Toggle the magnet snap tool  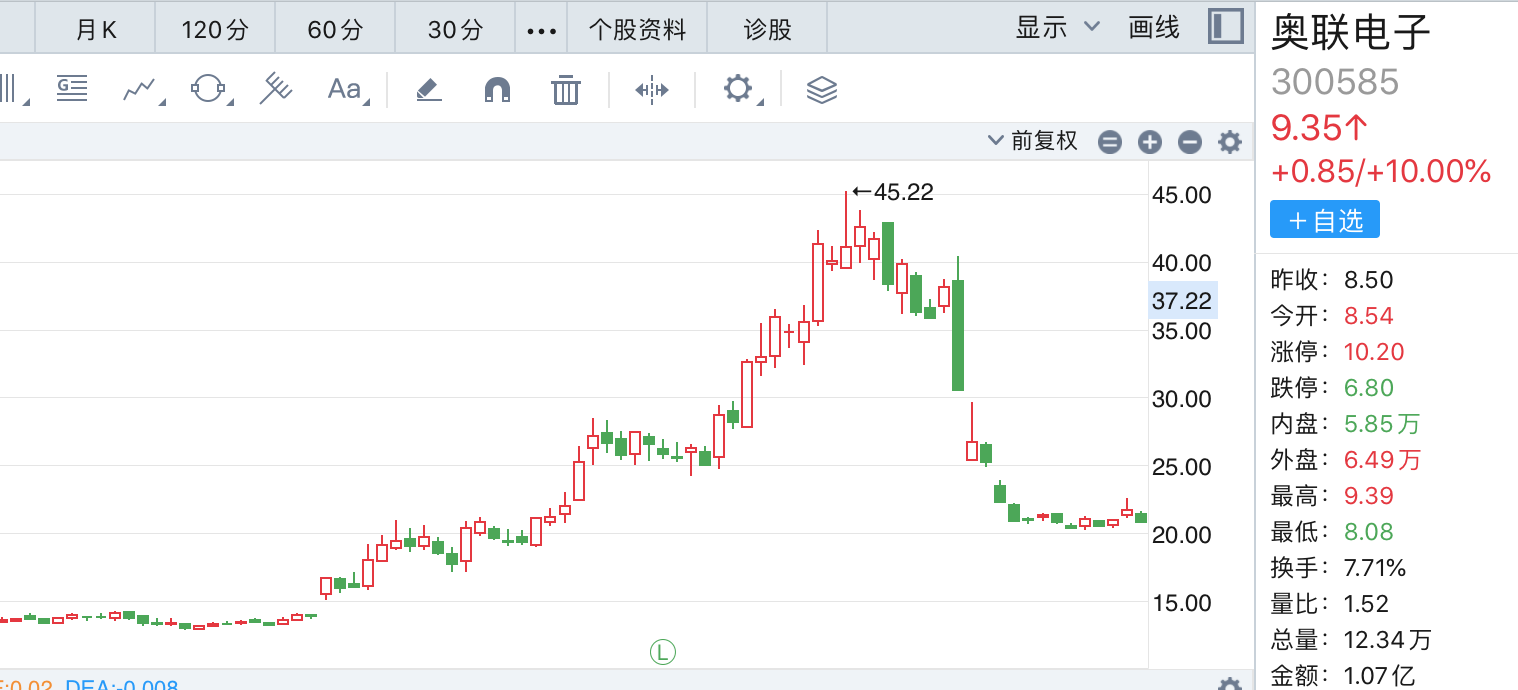(497, 90)
